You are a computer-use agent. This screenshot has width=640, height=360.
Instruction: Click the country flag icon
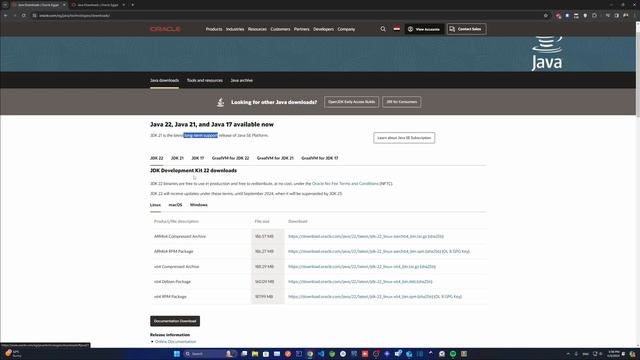click(x=396, y=29)
